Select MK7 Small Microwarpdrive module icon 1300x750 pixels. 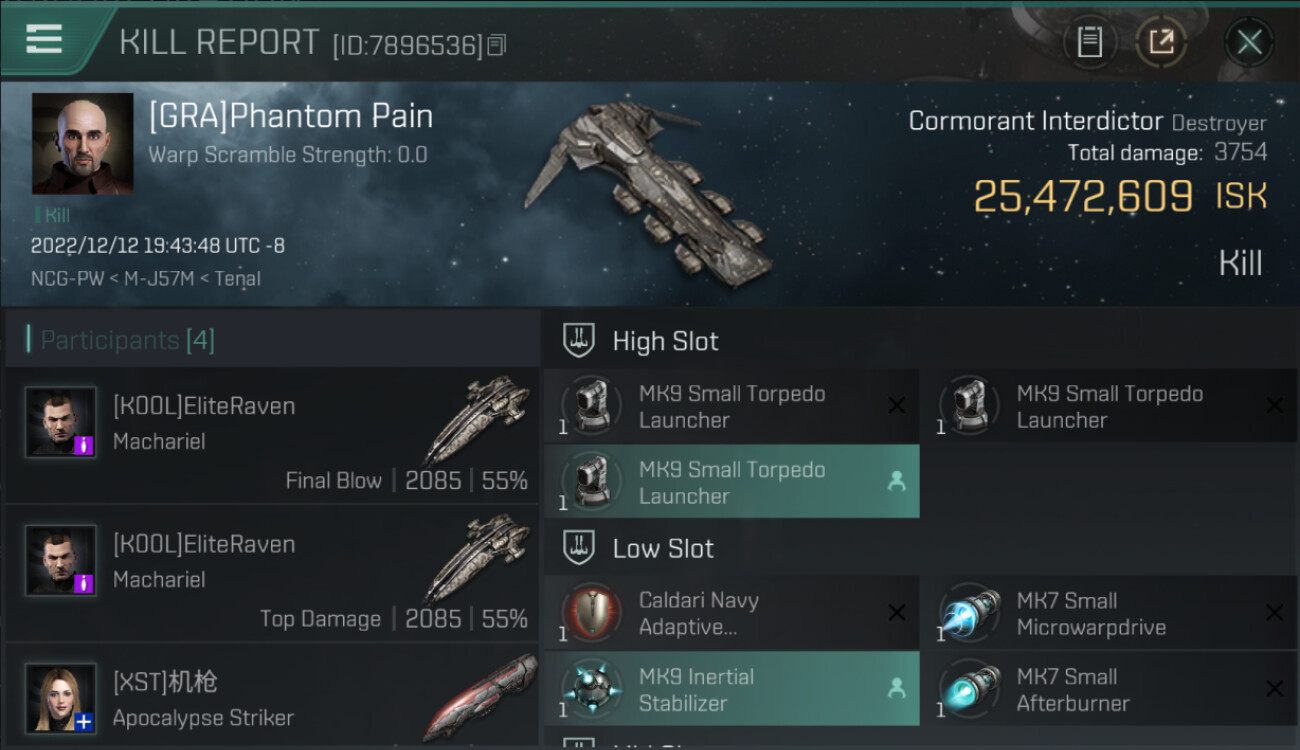coord(969,613)
